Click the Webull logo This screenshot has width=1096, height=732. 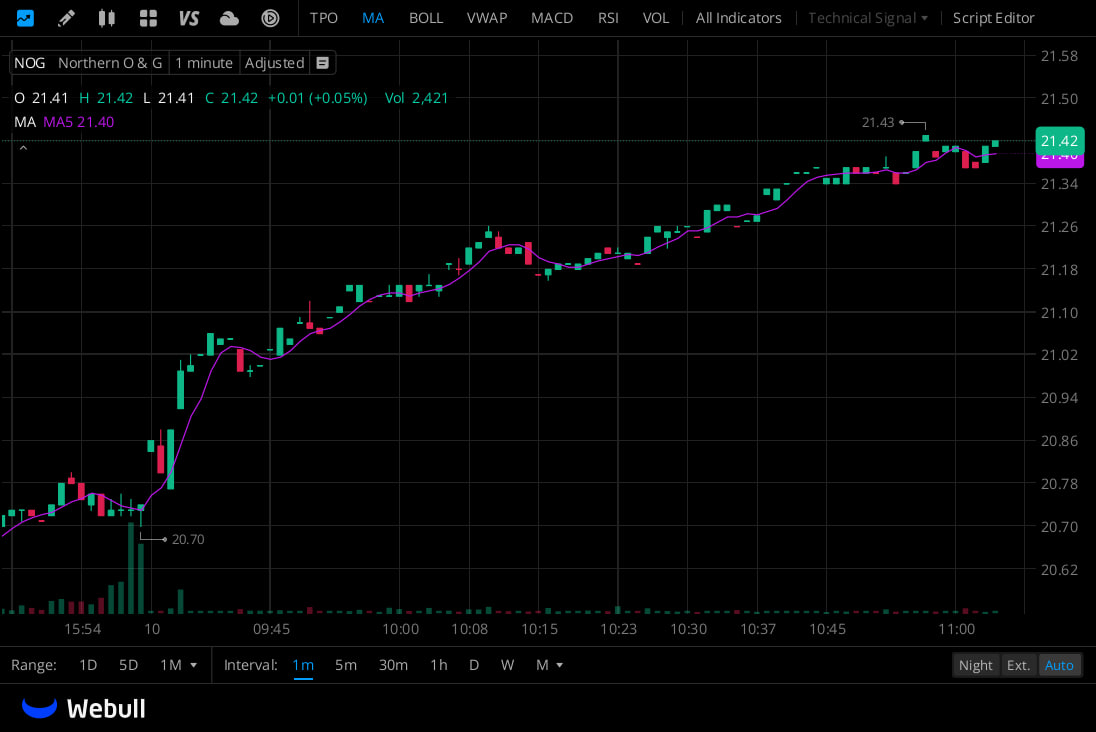84,708
